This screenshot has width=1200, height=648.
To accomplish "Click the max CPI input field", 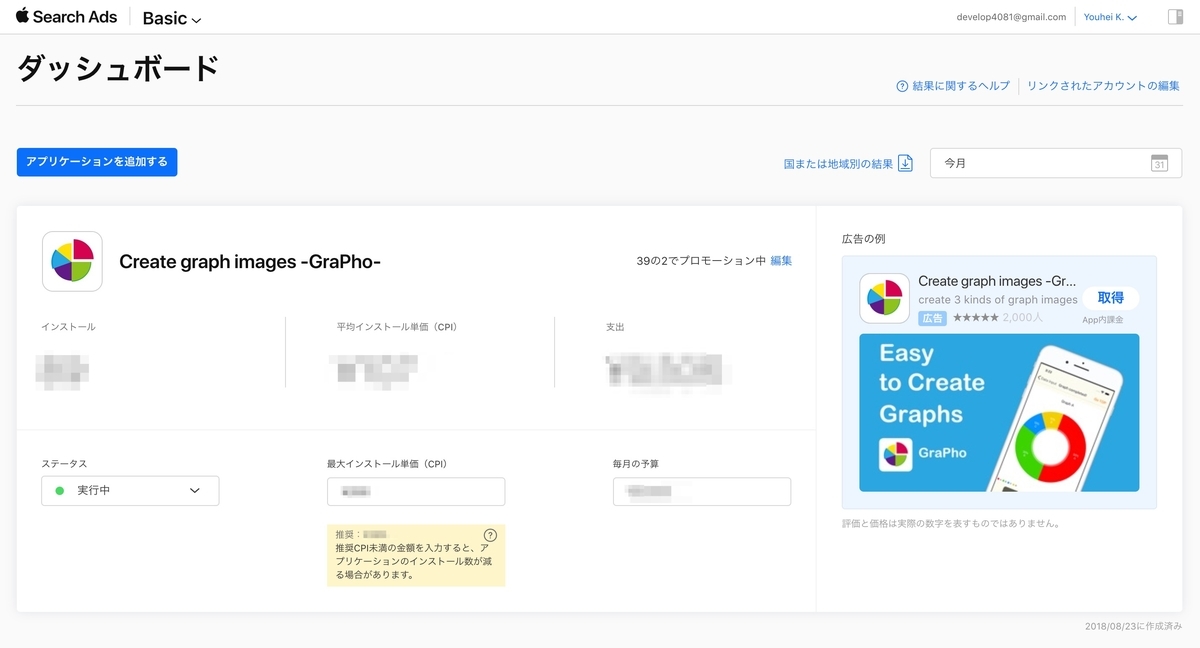I will (416, 492).
